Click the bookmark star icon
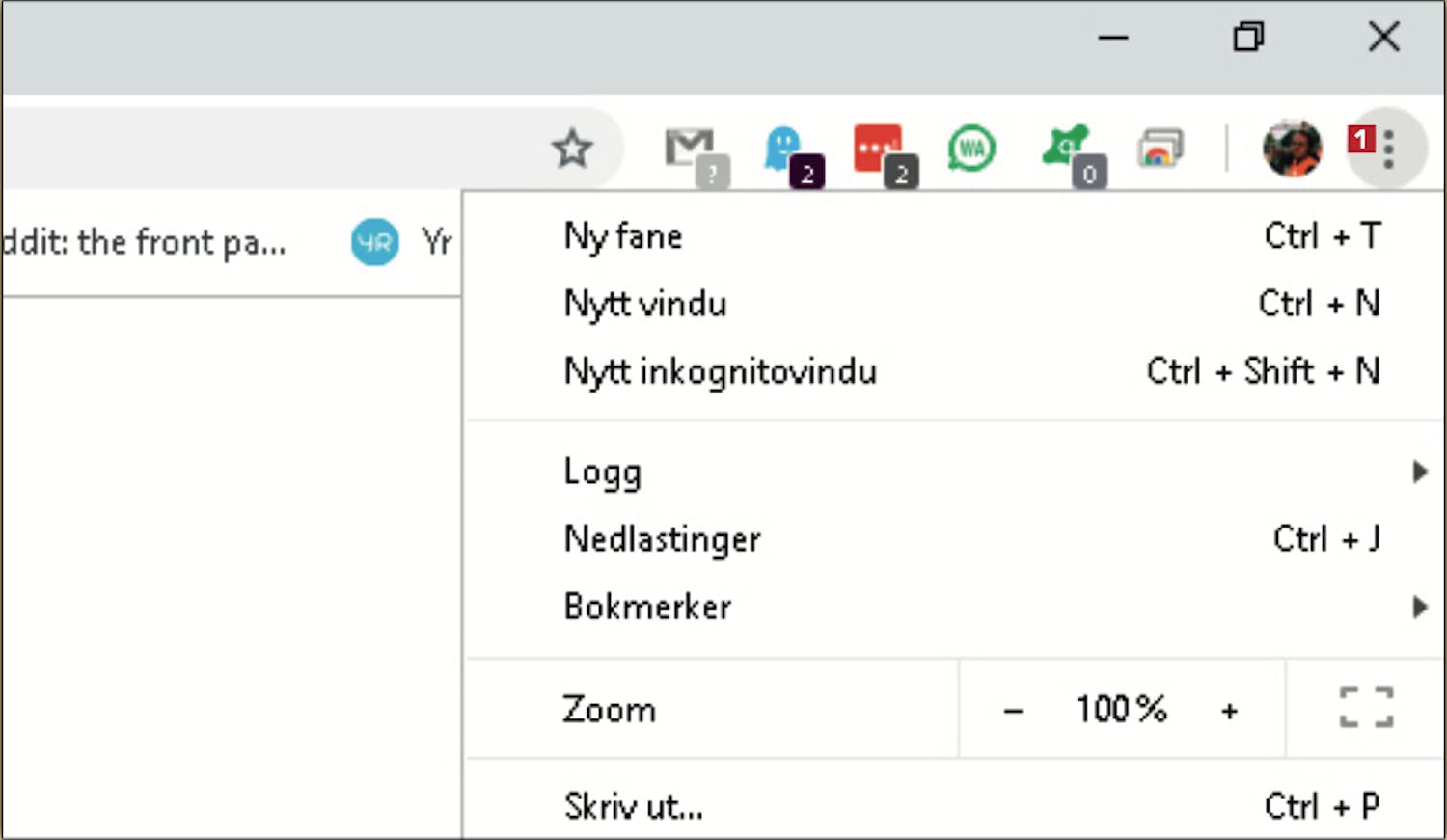1447x840 pixels. click(x=572, y=149)
